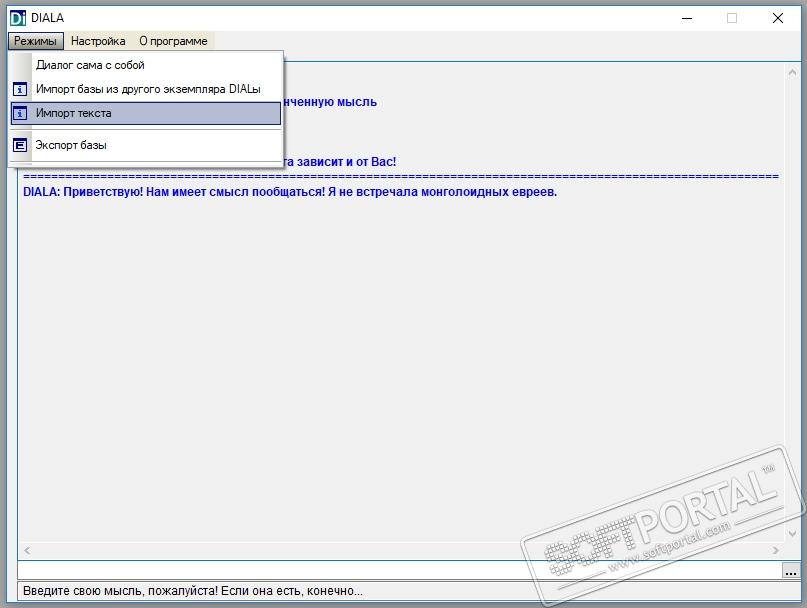Select the Импорт текста menu entry
The width and height of the screenshot is (807, 608).
click(146, 113)
